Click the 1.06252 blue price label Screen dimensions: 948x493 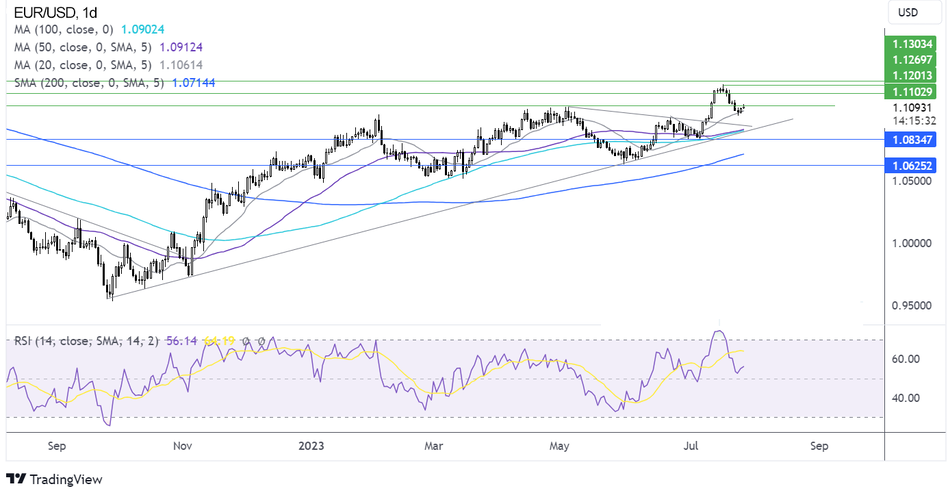(x=909, y=165)
